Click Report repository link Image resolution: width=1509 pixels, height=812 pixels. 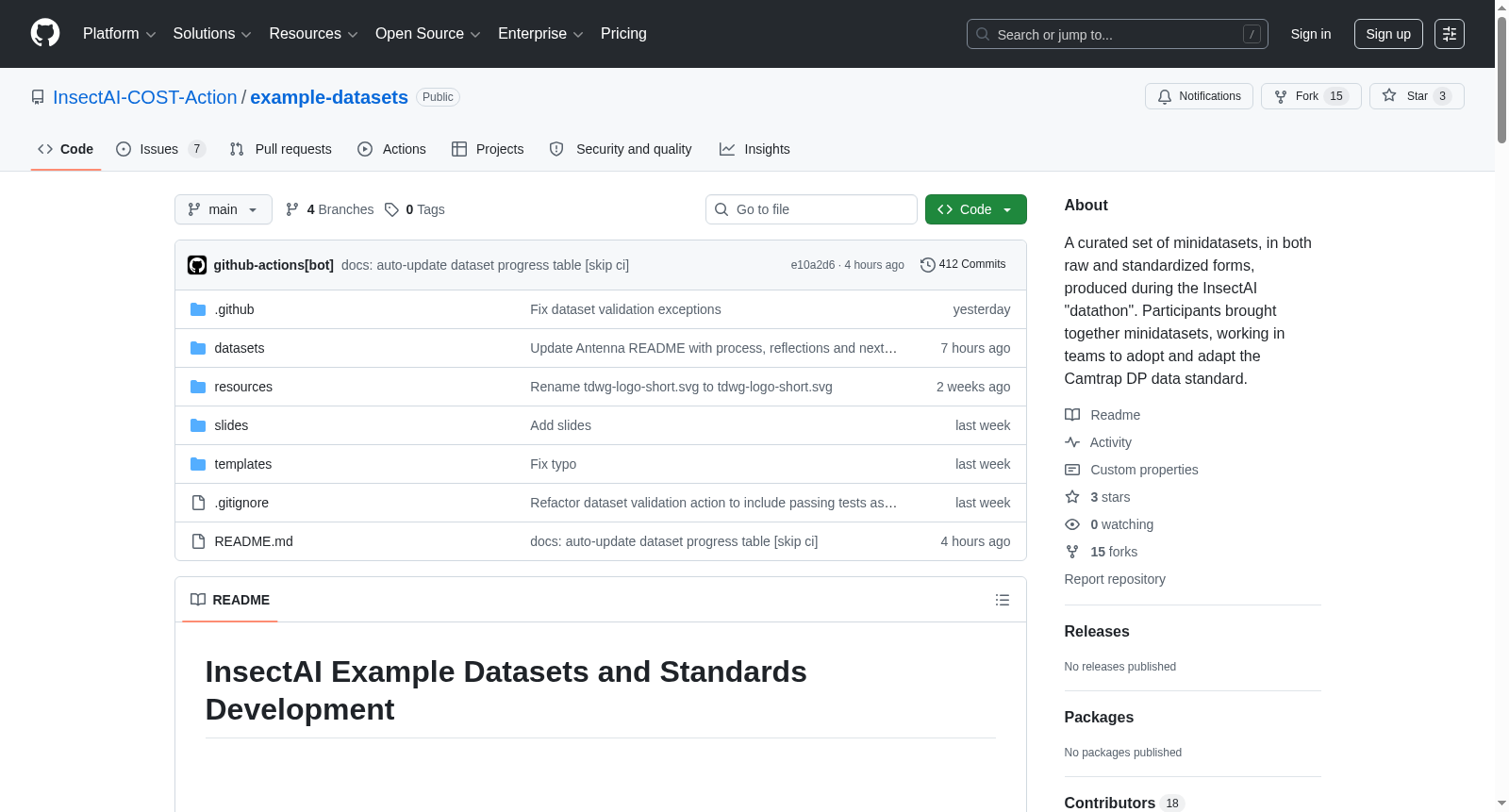pos(1115,579)
